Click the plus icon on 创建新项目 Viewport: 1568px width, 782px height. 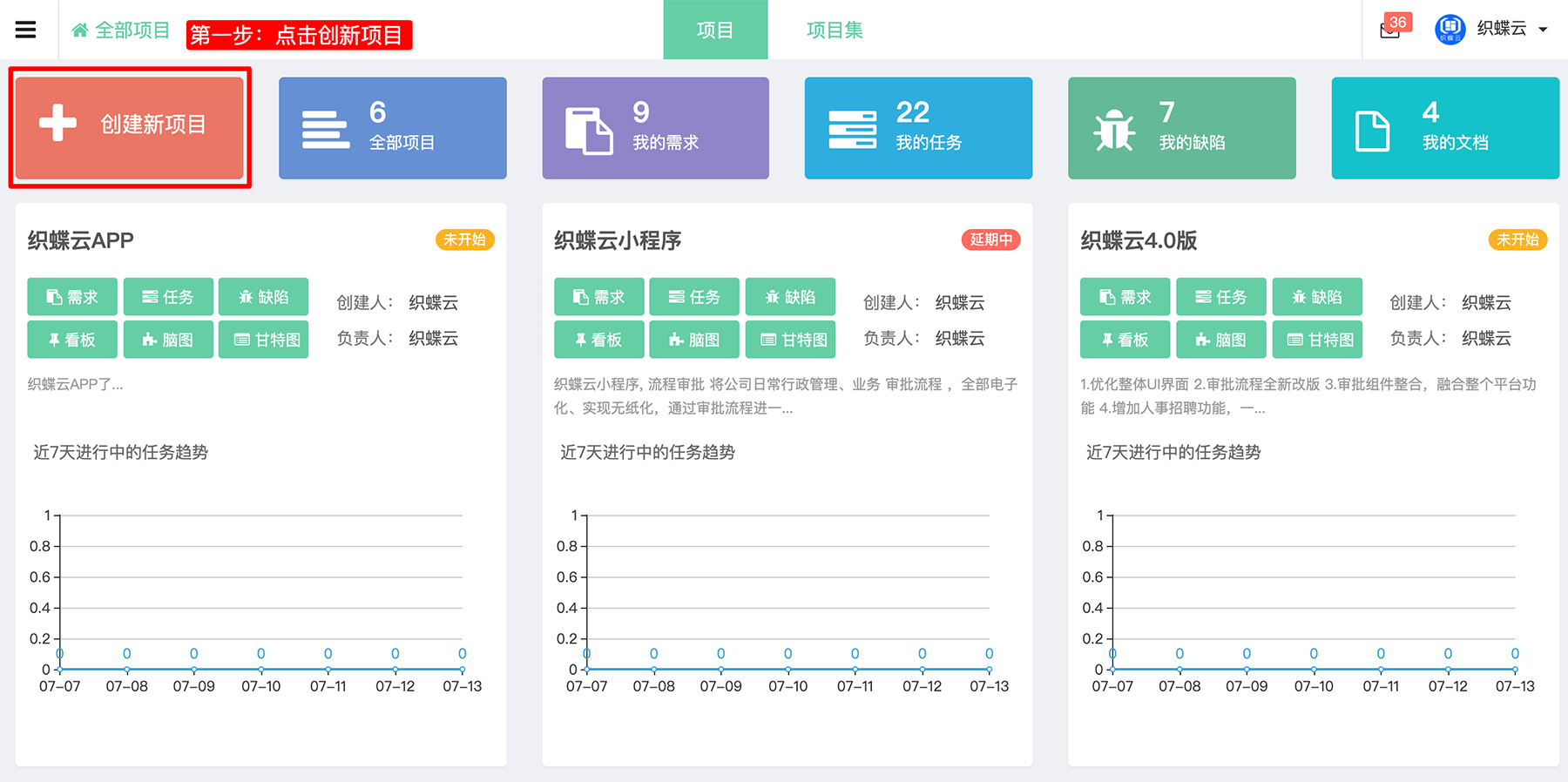click(57, 123)
